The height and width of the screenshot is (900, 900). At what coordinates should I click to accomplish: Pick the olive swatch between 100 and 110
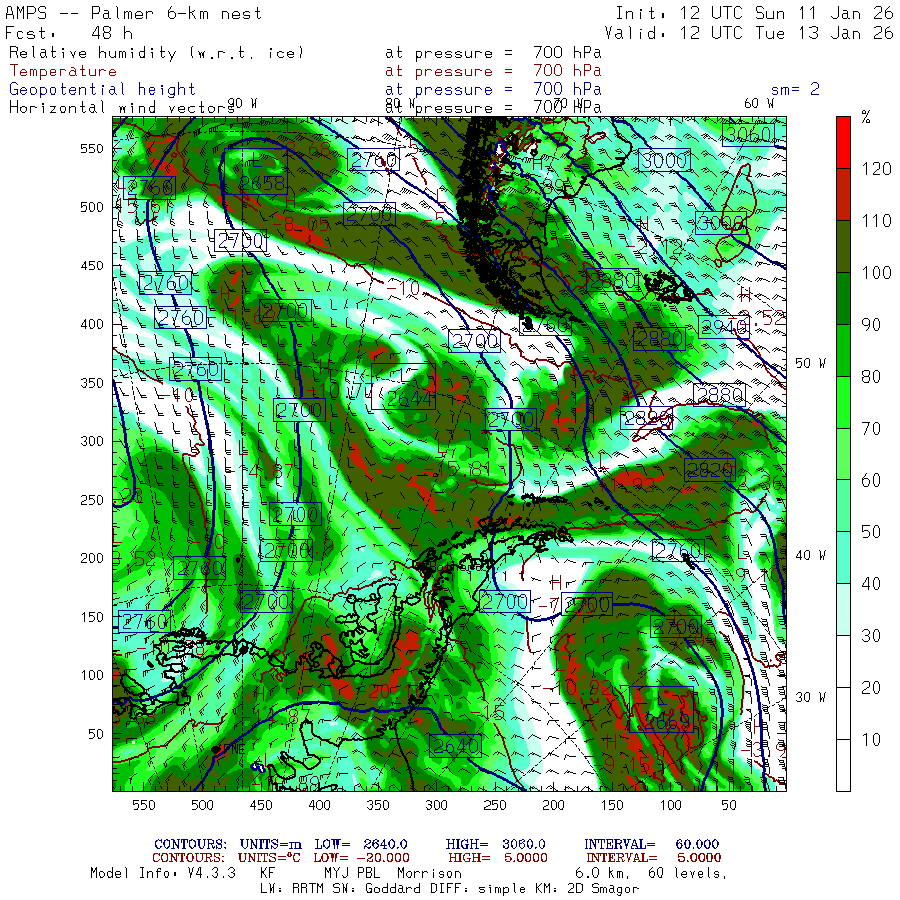click(x=845, y=245)
